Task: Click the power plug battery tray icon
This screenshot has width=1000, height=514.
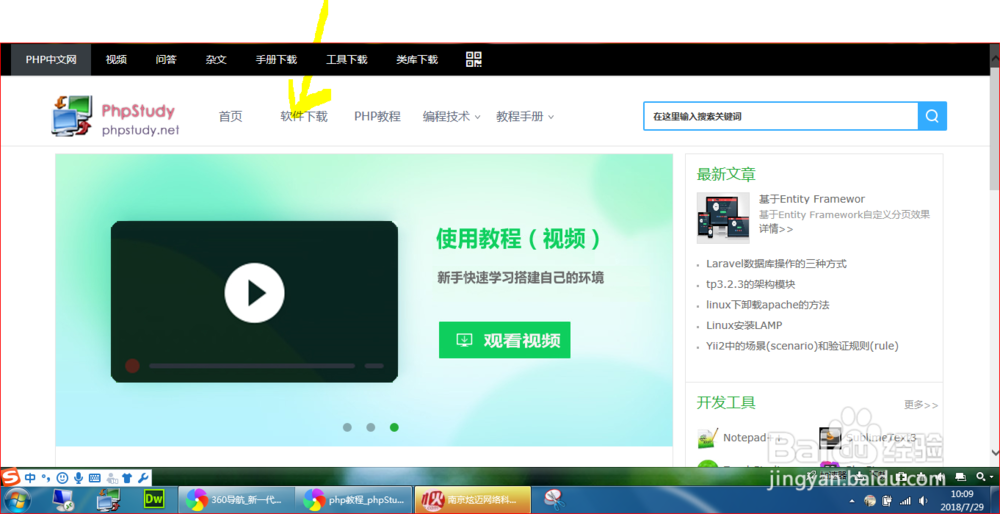Action: 887,501
